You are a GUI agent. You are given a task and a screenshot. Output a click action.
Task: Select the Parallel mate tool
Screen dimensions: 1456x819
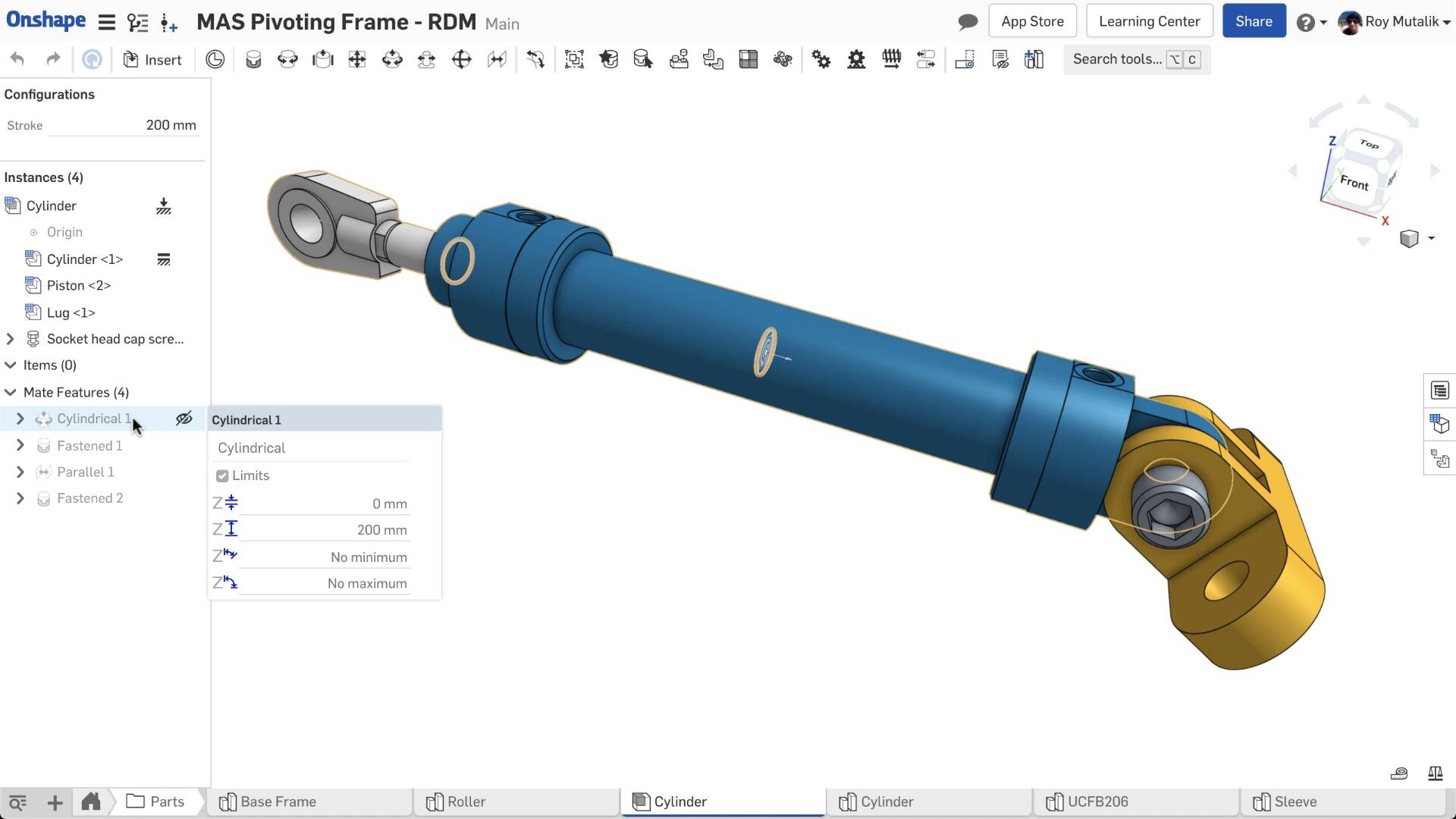tap(497, 59)
